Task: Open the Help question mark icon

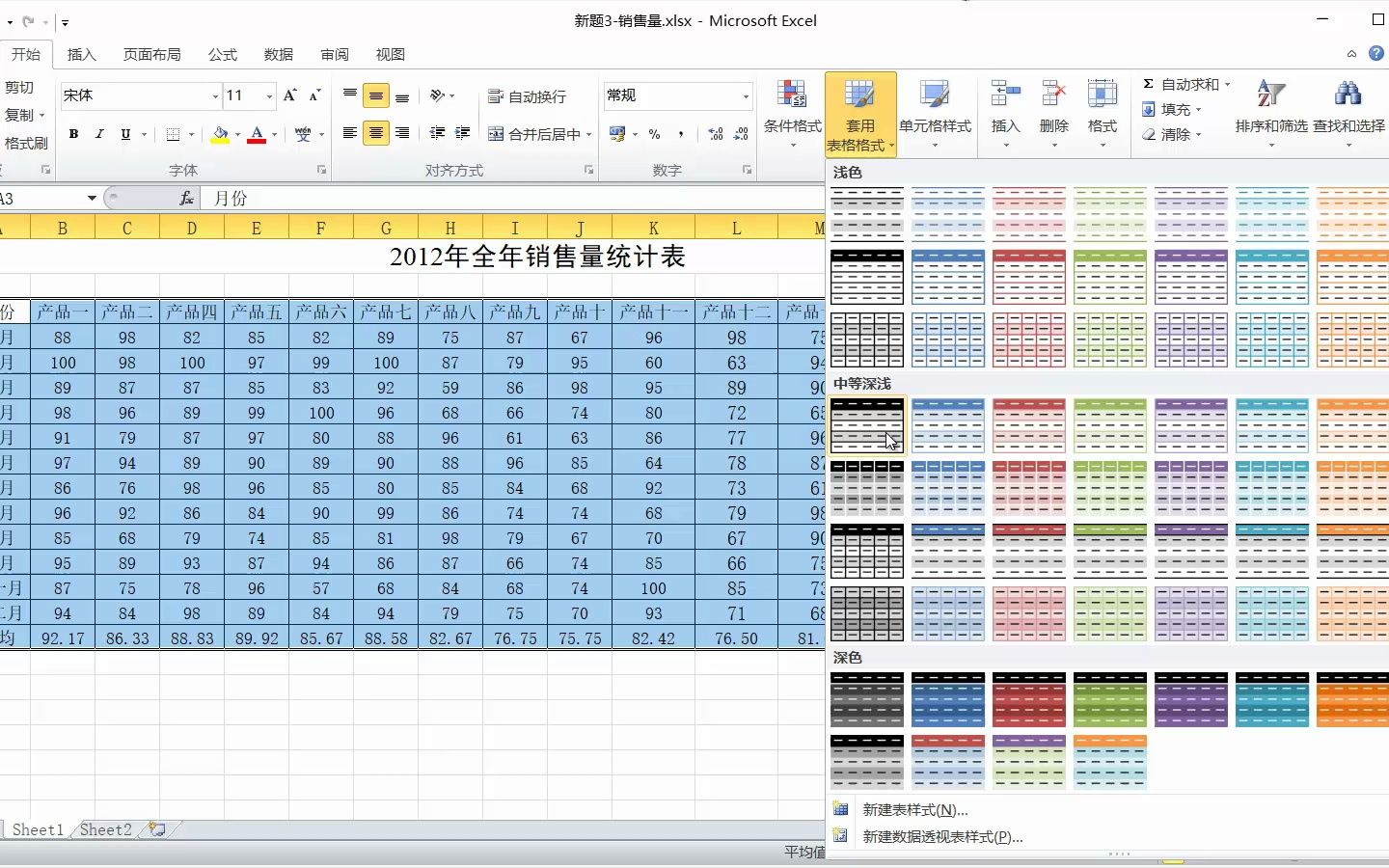Action: point(1376,54)
